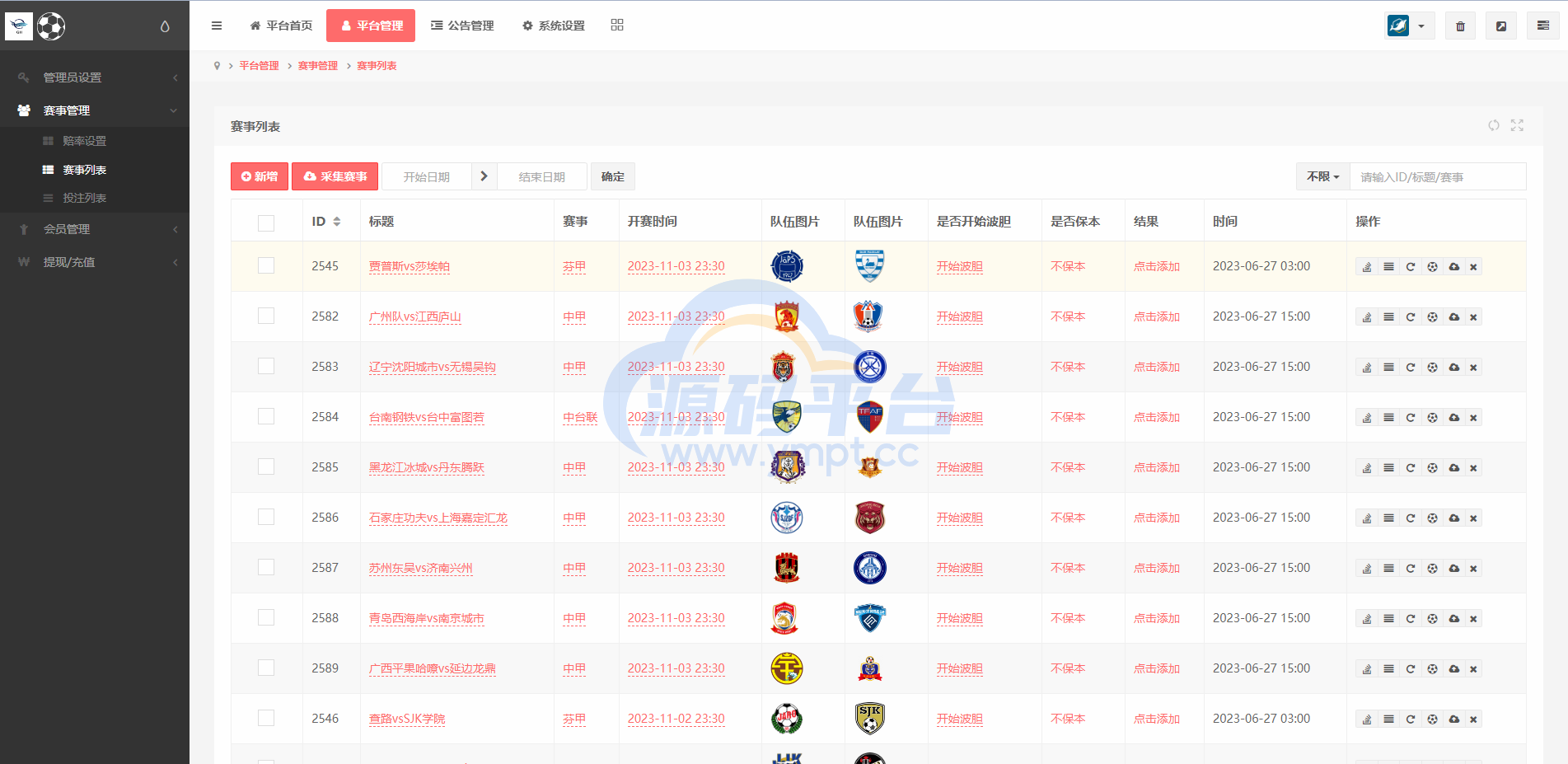Open the server-list icon at top right
1568x764 pixels.
1542,26
